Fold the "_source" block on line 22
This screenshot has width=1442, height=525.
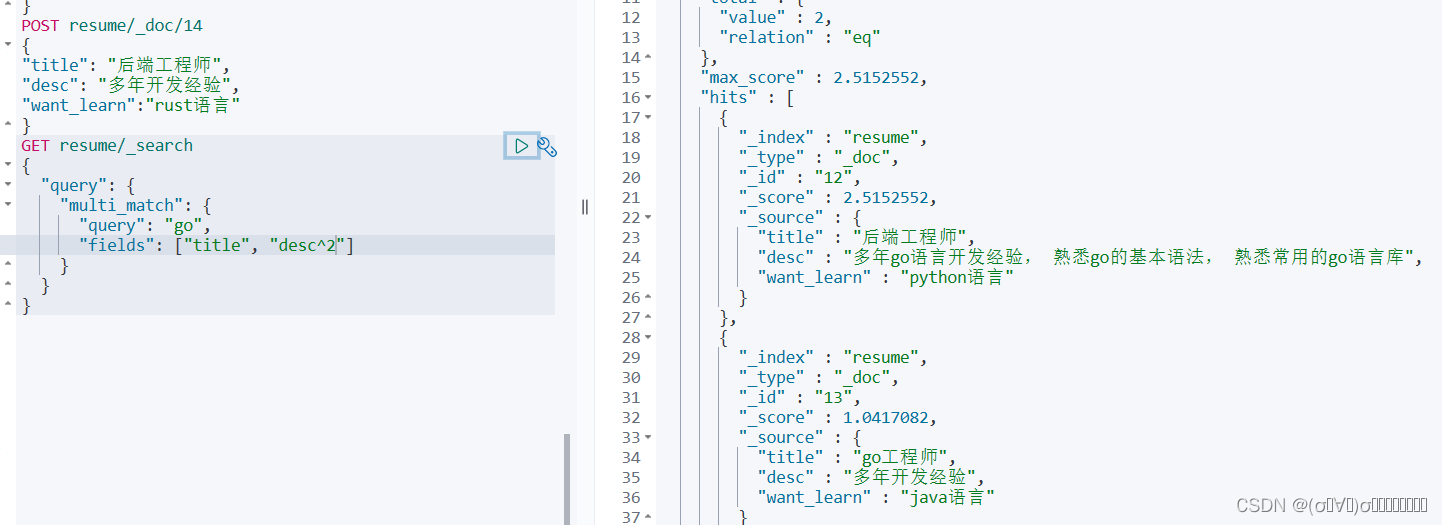[x=648, y=217]
